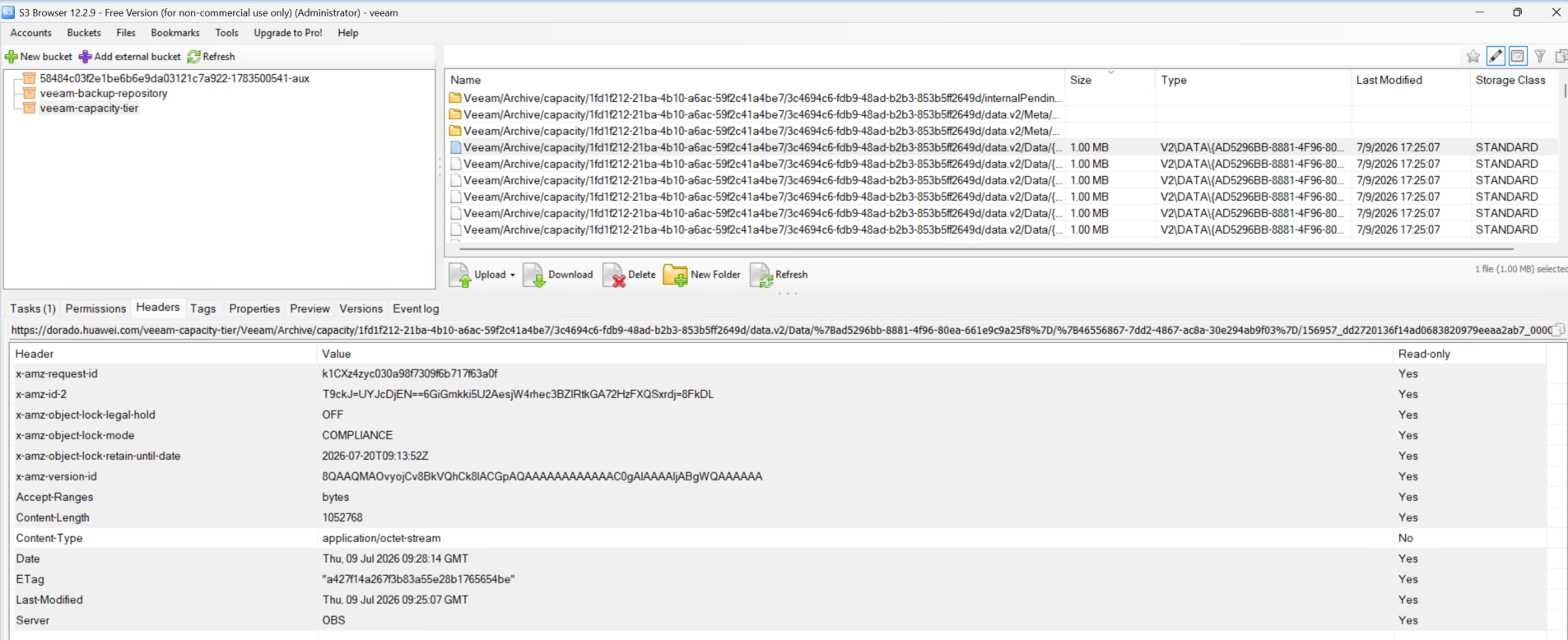The width and height of the screenshot is (1568, 640).
Task: Sort files by the Size column
Action: coord(1110,80)
